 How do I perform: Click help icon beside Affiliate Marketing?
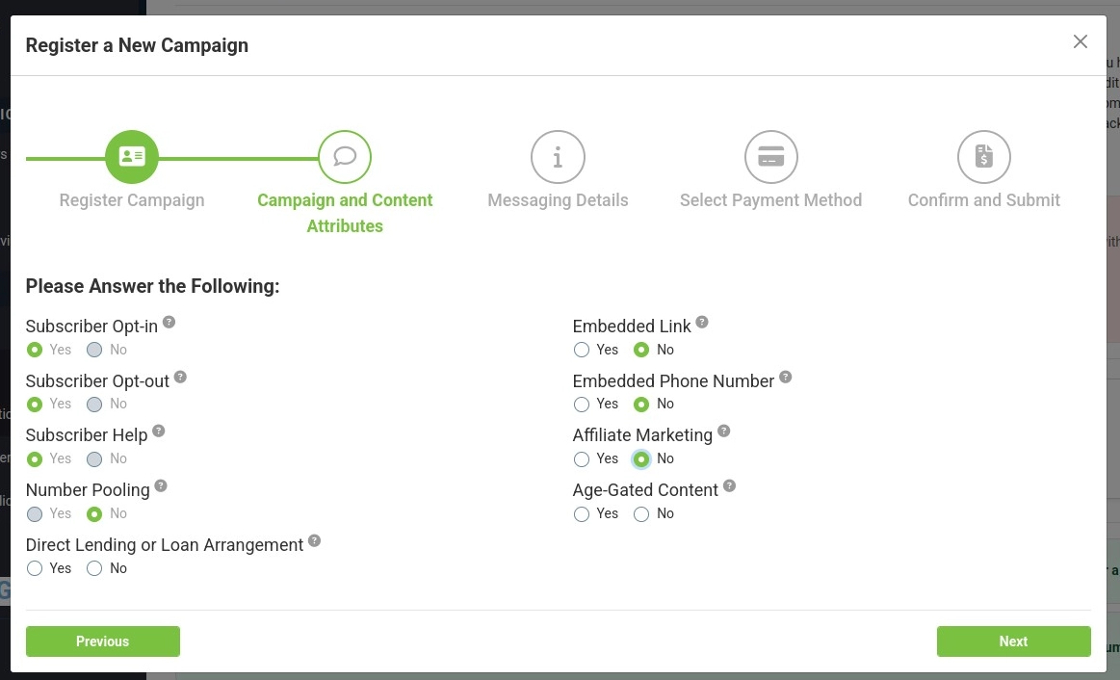pos(724,431)
